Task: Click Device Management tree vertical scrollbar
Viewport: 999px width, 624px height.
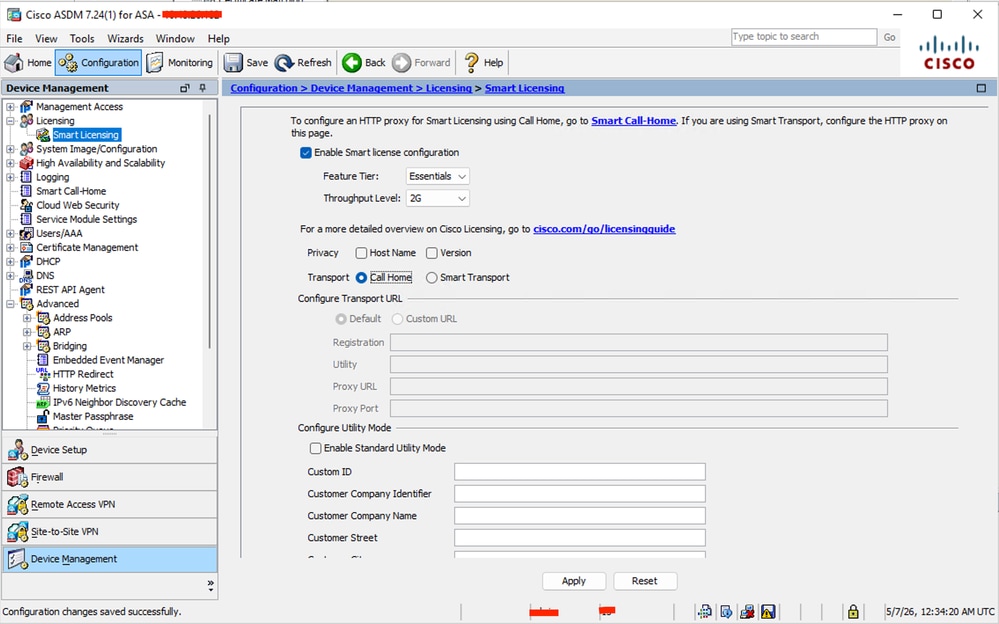Action: (x=210, y=229)
